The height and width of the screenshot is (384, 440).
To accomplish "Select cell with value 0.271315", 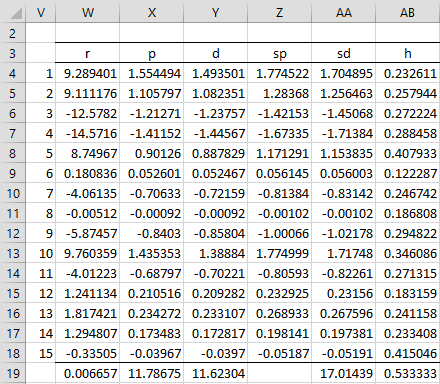I will [x=408, y=273].
